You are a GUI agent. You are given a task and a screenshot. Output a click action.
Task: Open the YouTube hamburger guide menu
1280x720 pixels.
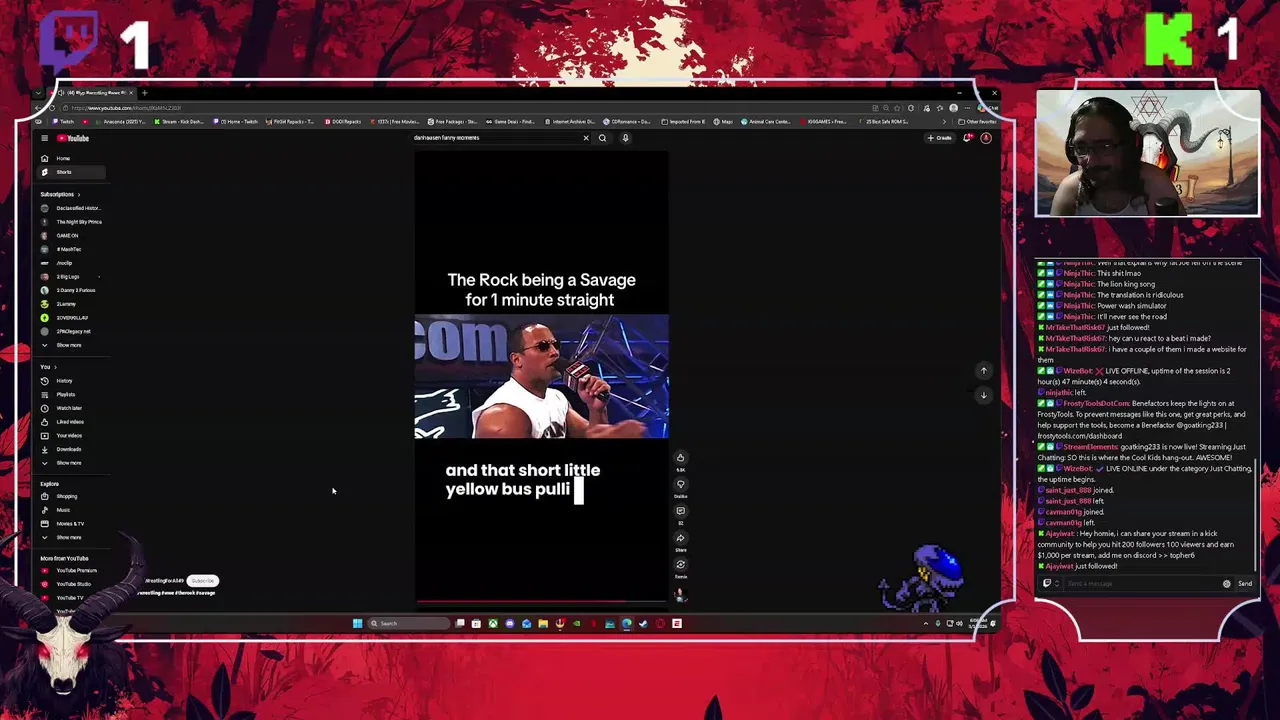point(44,138)
